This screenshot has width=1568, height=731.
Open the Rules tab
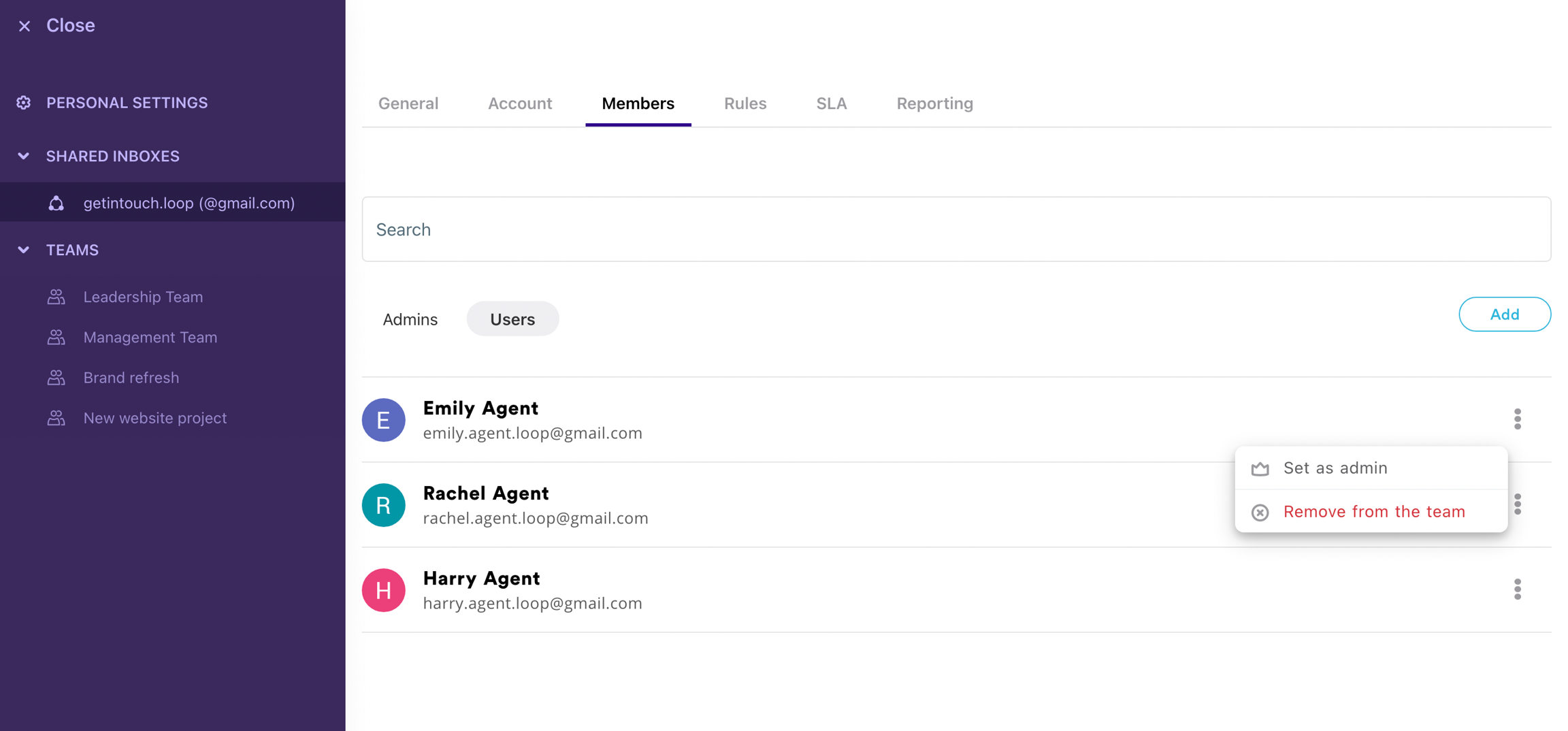click(745, 103)
